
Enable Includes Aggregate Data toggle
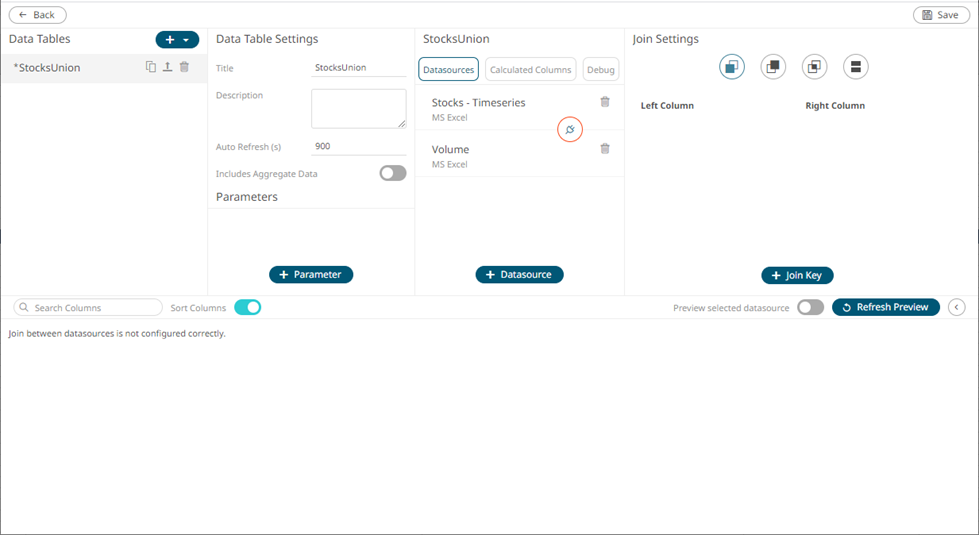pos(392,173)
